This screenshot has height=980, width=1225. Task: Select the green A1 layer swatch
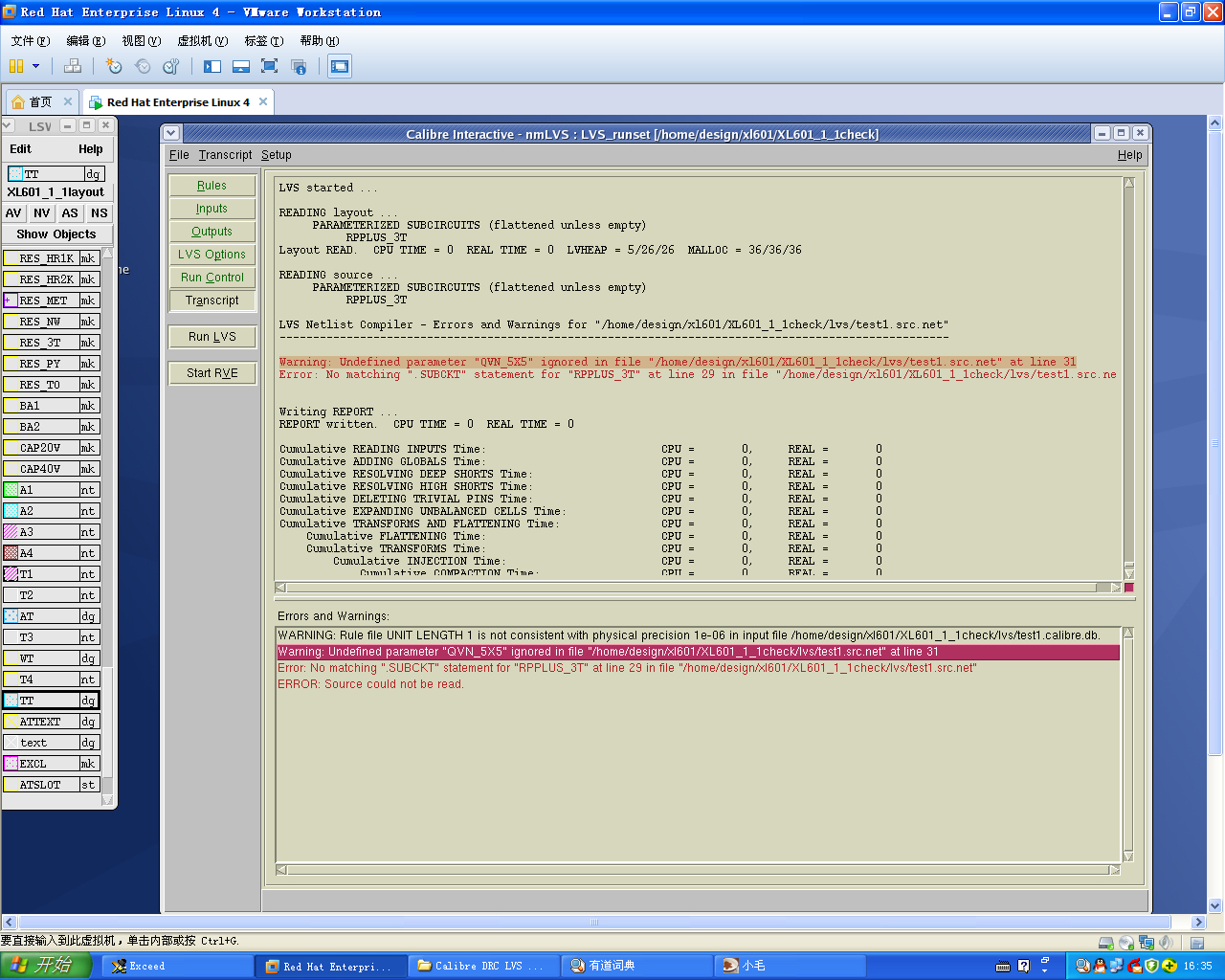[11, 490]
